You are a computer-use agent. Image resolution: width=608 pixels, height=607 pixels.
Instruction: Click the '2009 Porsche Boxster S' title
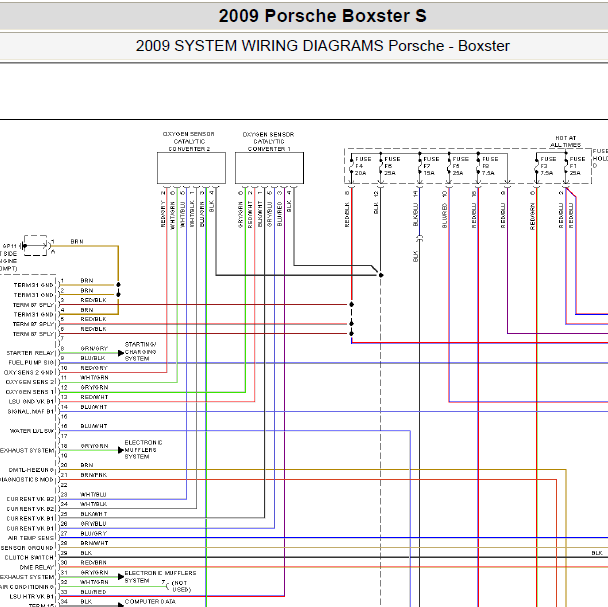(x=322, y=16)
